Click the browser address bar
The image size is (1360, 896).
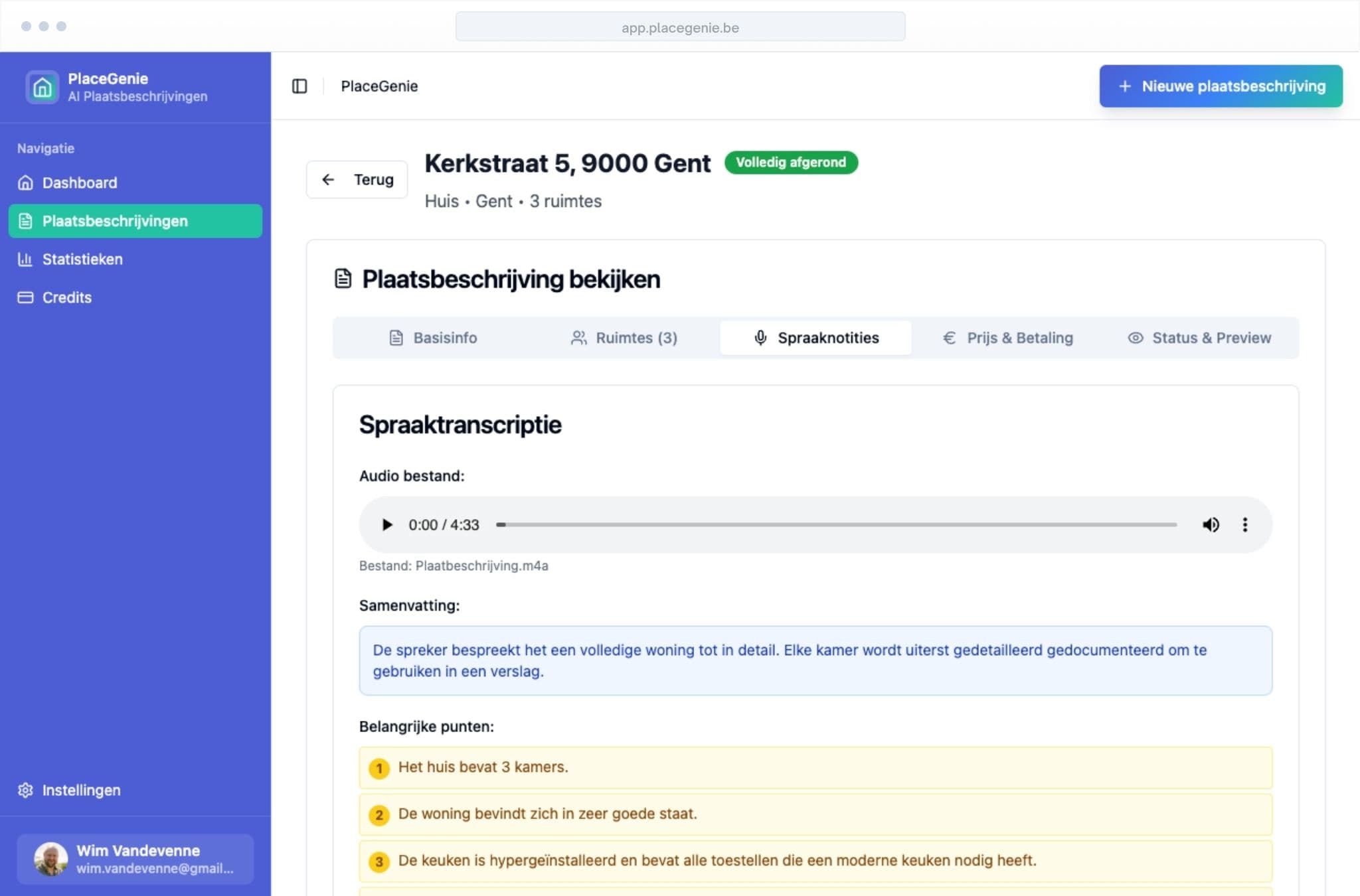point(679,27)
